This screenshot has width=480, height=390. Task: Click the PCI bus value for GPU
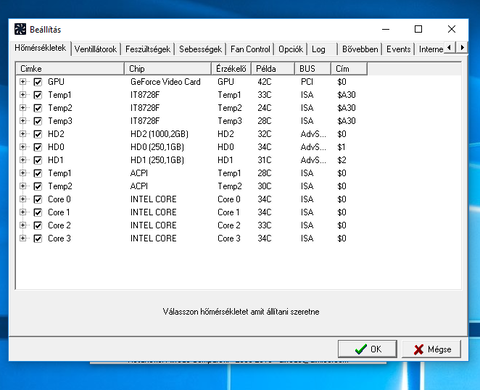(307, 82)
